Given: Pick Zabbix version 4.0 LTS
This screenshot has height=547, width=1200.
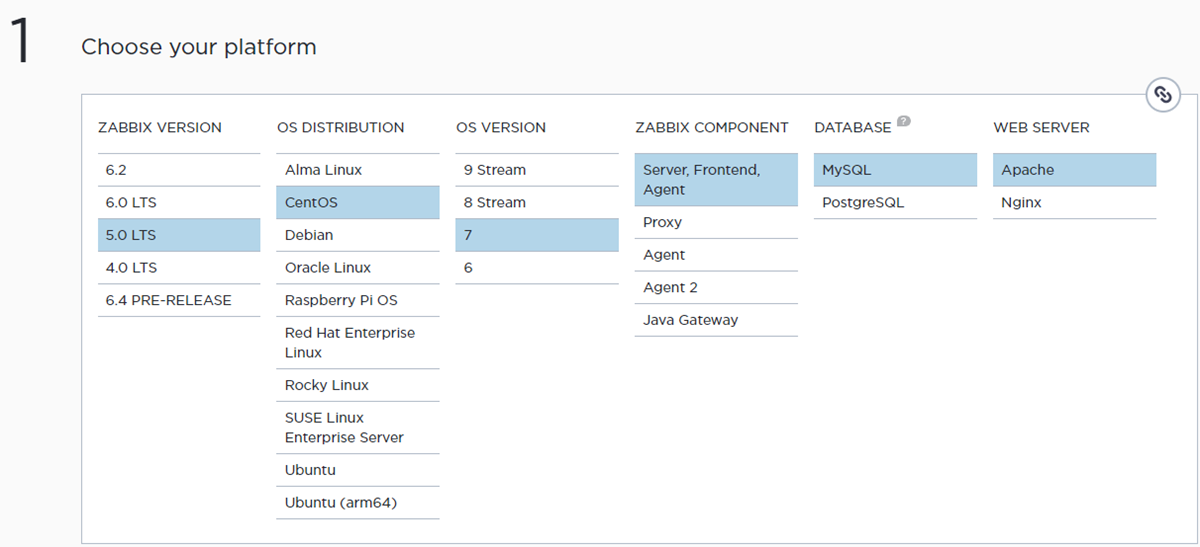Looking at the screenshot, I should 179,268.
